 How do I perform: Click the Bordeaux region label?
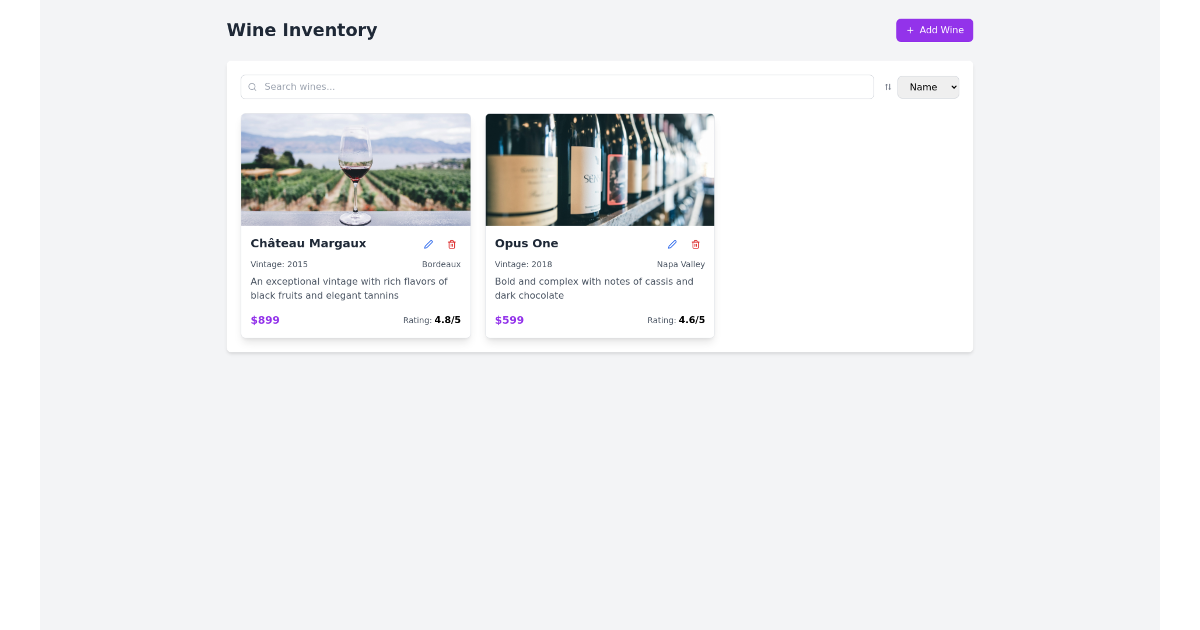pos(441,264)
